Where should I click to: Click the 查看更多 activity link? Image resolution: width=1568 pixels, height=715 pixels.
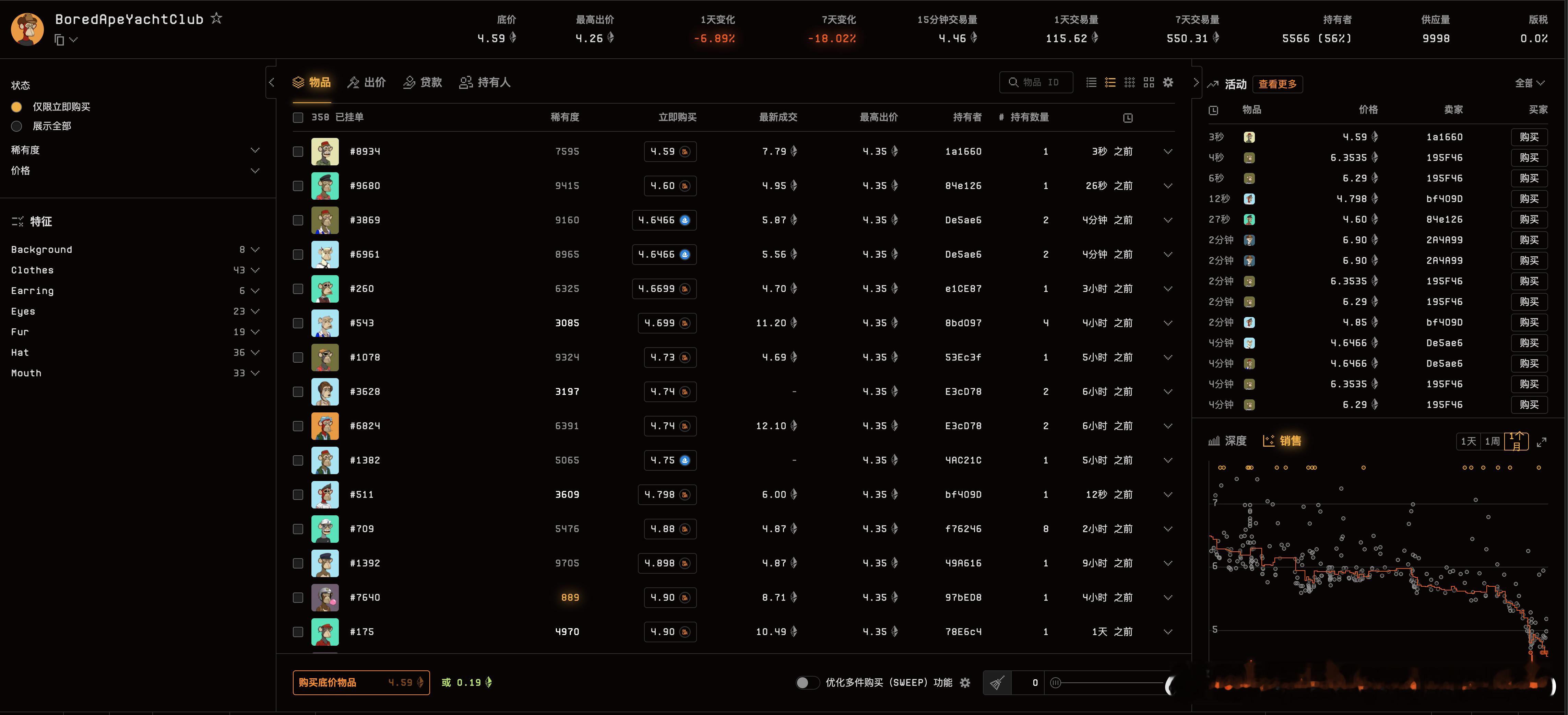1277,84
